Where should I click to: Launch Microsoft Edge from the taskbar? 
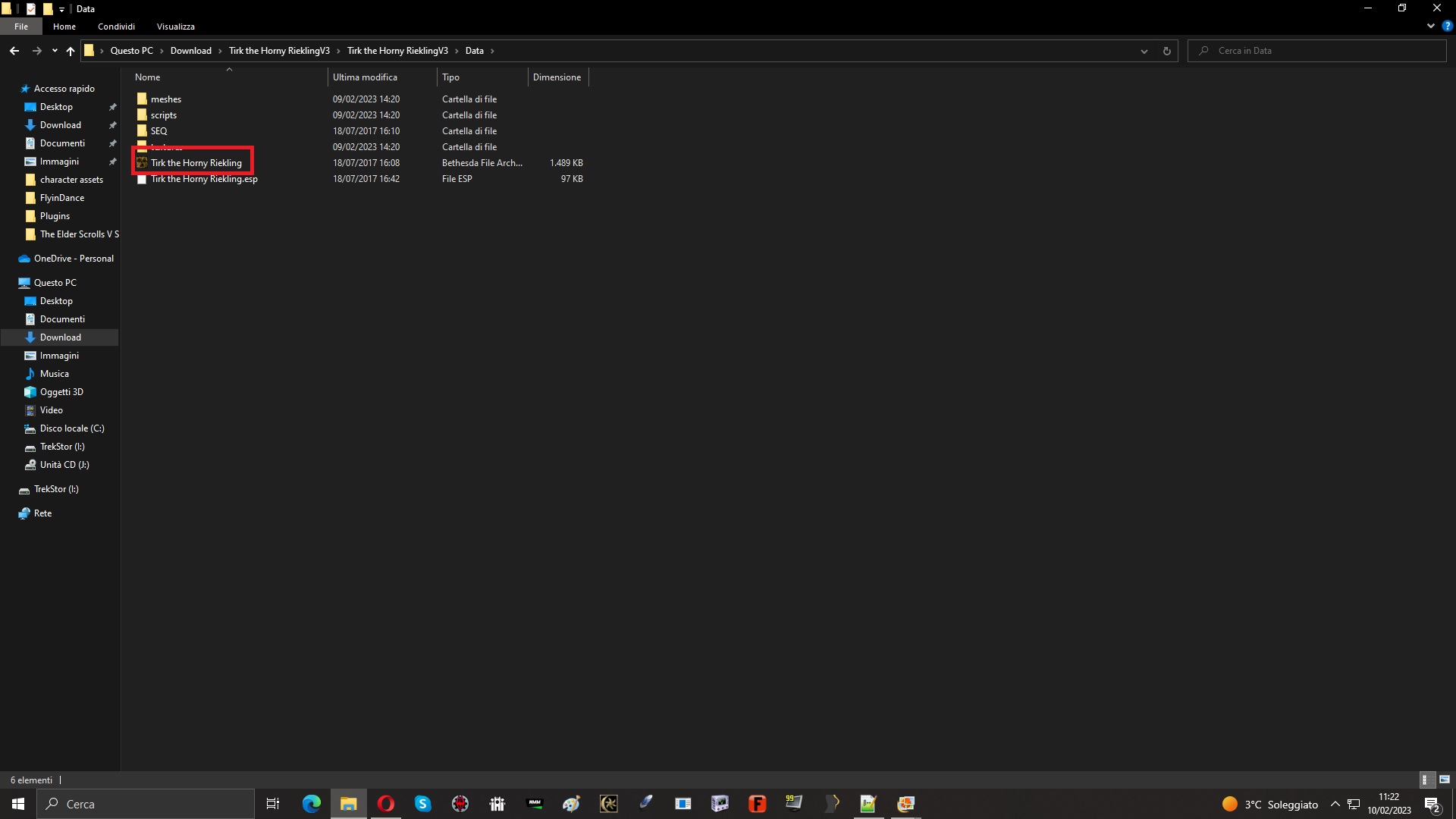click(x=312, y=804)
